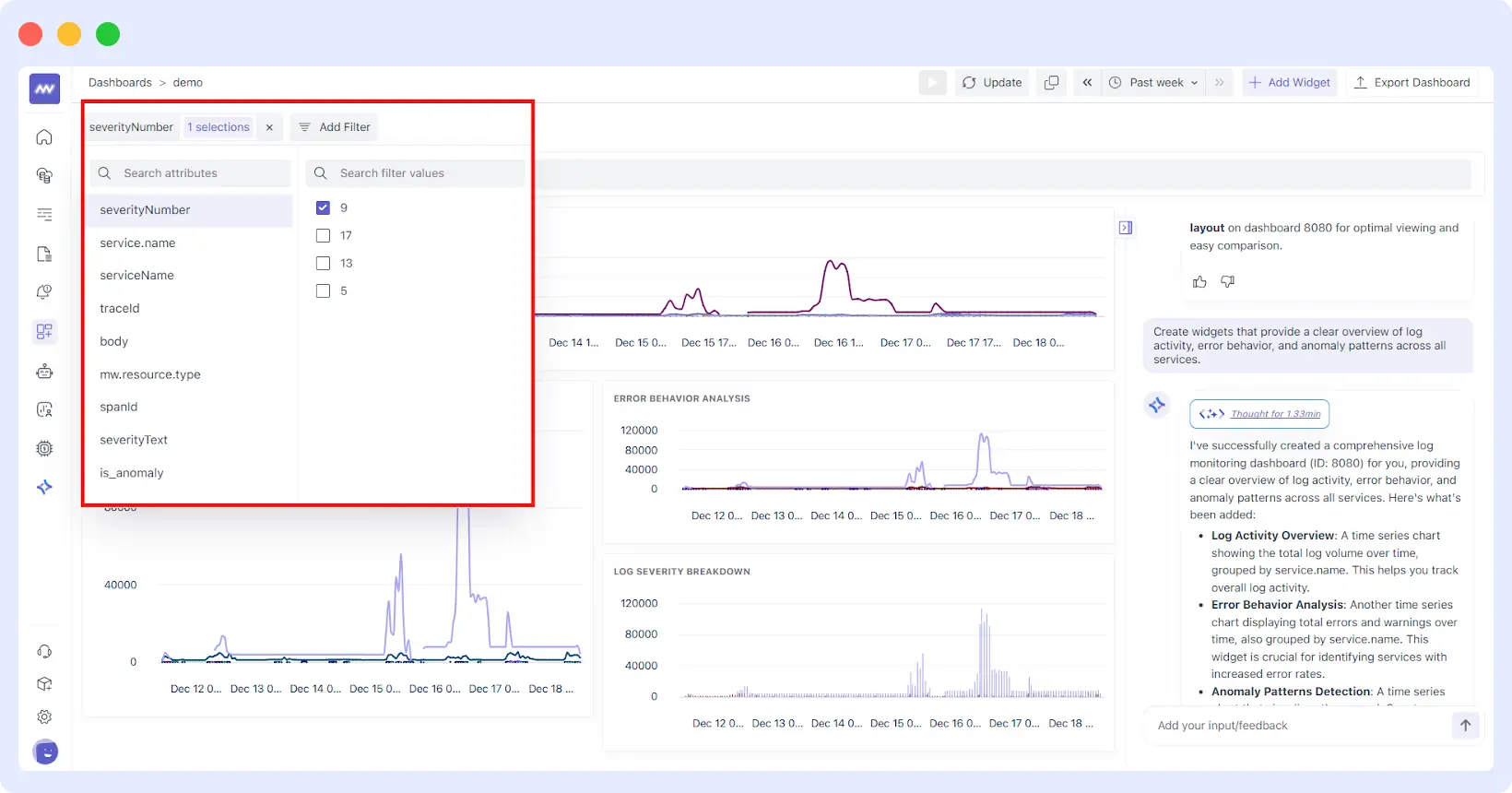Click the Error Behavior Analysis widget title
1512x793 pixels.
coord(682,399)
